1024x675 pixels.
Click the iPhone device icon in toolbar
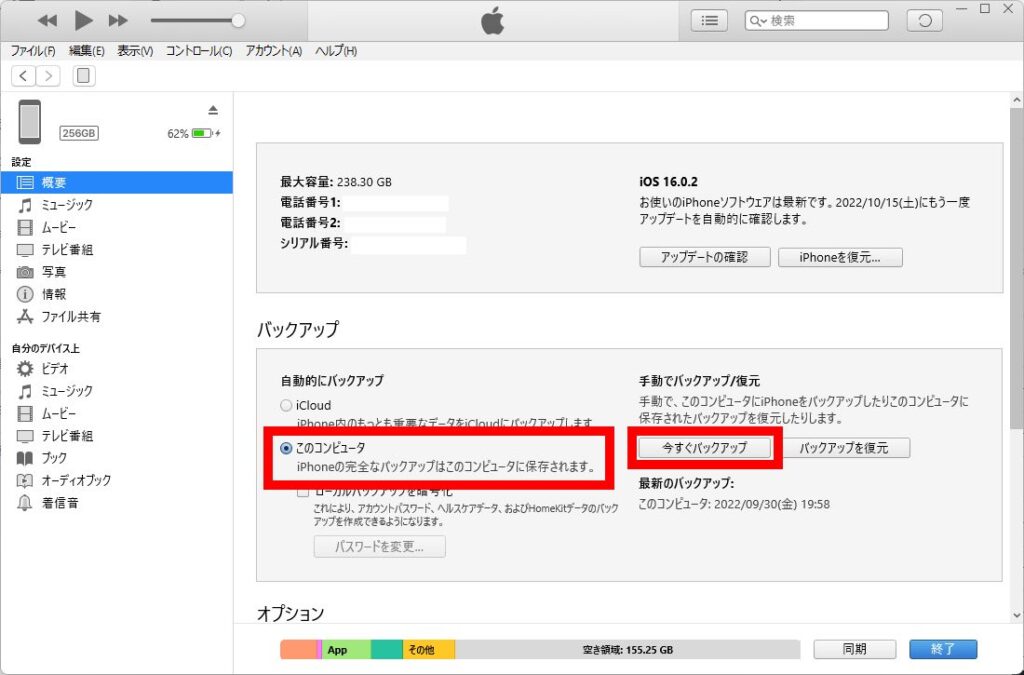point(83,76)
